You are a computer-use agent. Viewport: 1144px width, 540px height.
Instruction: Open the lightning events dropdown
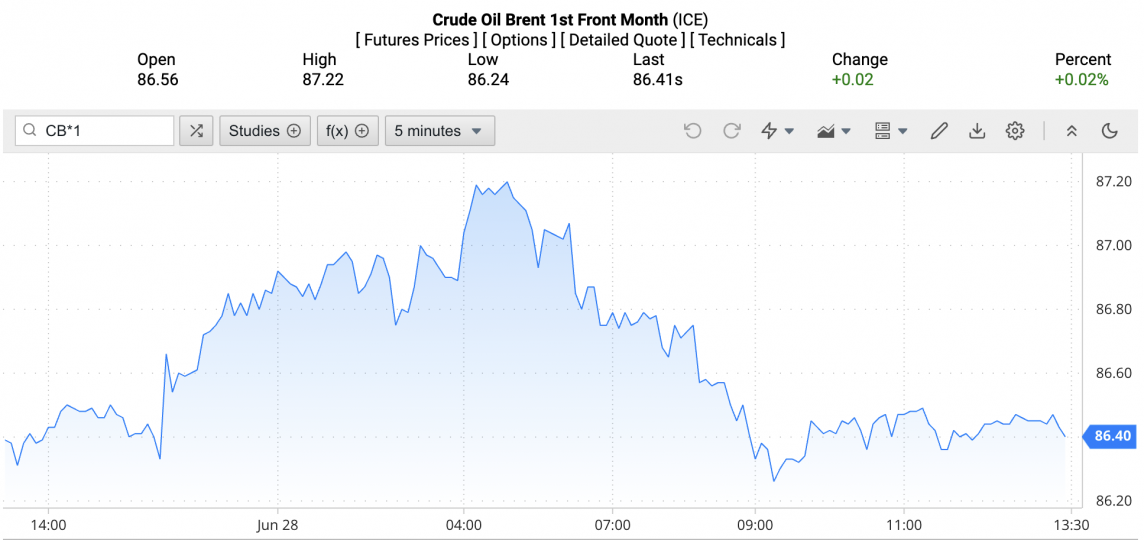(x=778, y=131)
